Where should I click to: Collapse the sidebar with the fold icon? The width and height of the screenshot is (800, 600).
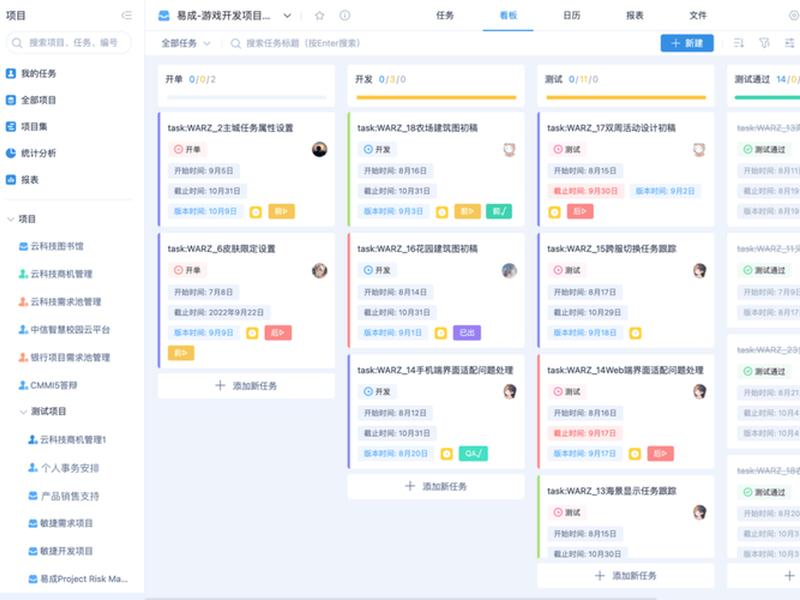[127, 15]
